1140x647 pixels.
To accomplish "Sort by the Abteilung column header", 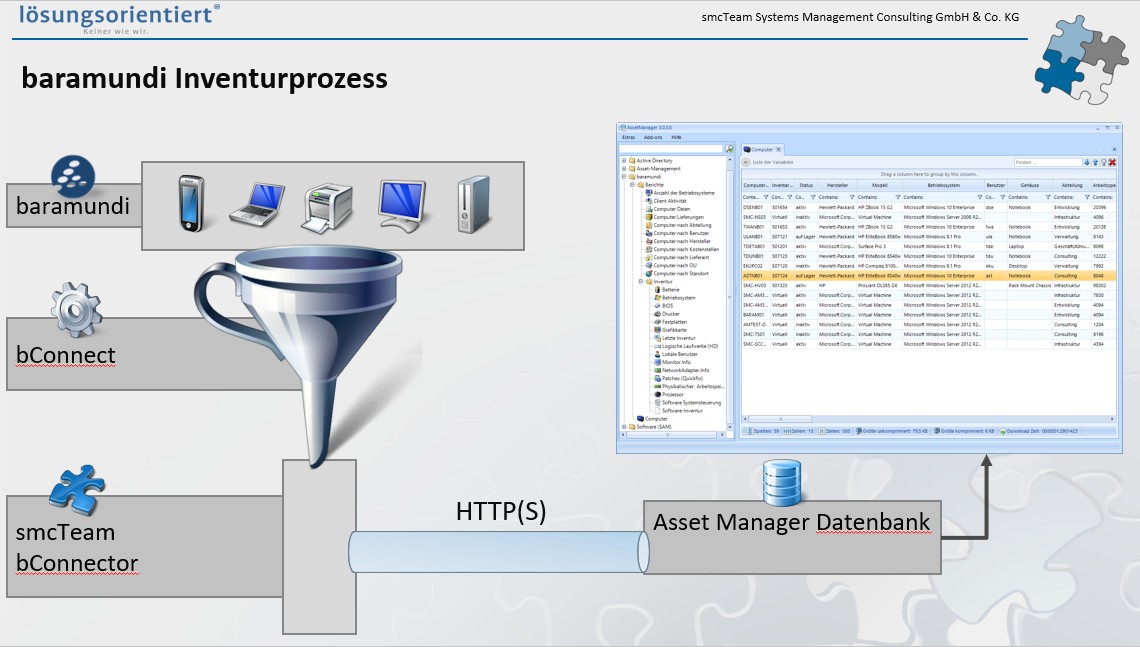I will pos(1071,185).
